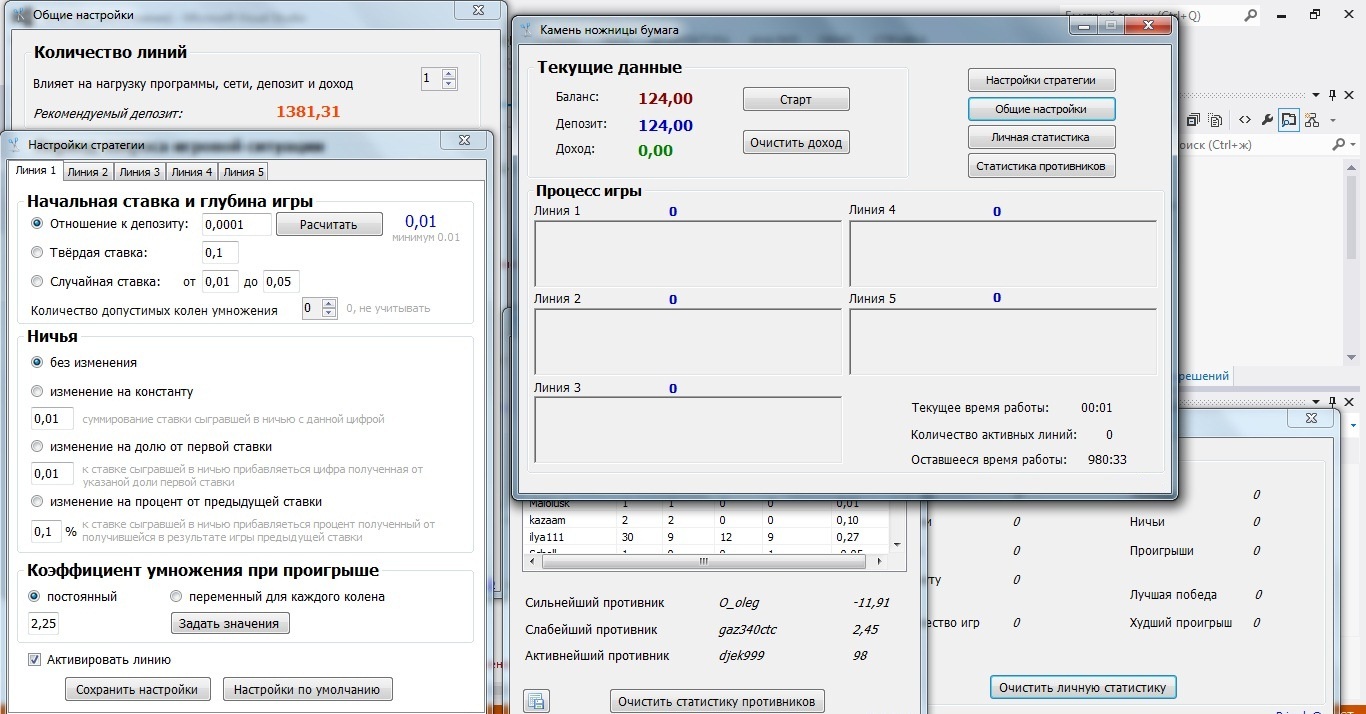Click the horizontal scrollbar of opponents table
Viewport: 1366px width, 714px height.
click(705, 562)
